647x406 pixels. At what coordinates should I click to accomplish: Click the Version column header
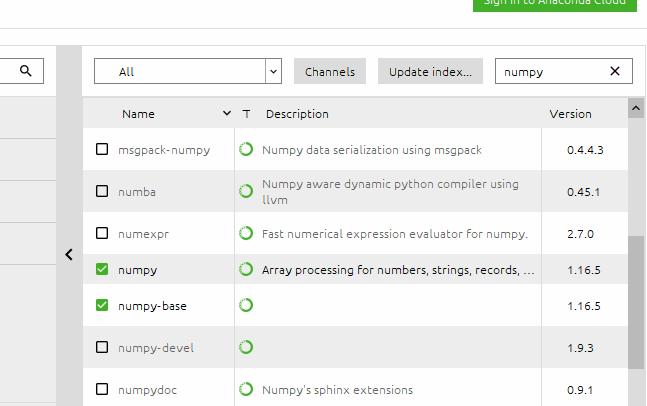coord(570,114)
